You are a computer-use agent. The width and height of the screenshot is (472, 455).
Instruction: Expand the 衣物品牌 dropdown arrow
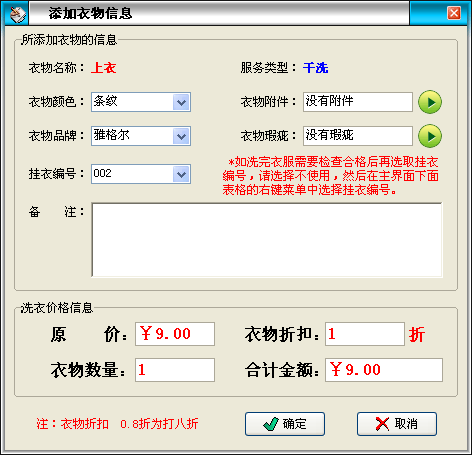(181, 136)
